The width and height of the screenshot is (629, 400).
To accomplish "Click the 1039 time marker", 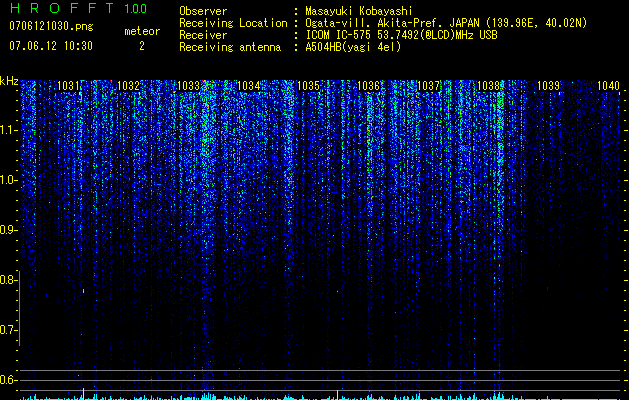I will pos(548,86).
